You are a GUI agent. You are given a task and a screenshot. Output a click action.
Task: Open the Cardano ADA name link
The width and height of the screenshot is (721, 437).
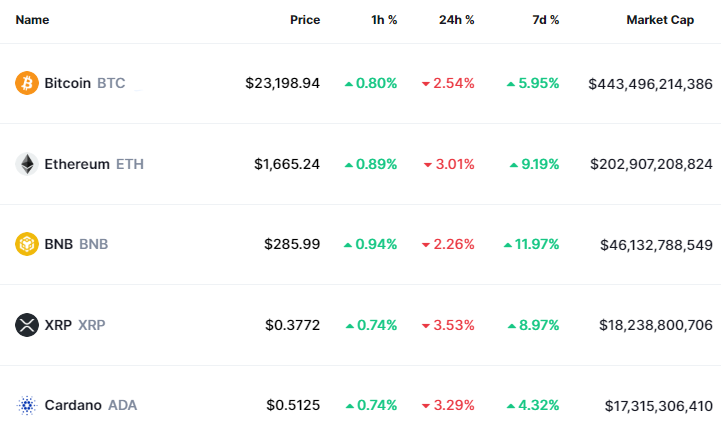90,405
